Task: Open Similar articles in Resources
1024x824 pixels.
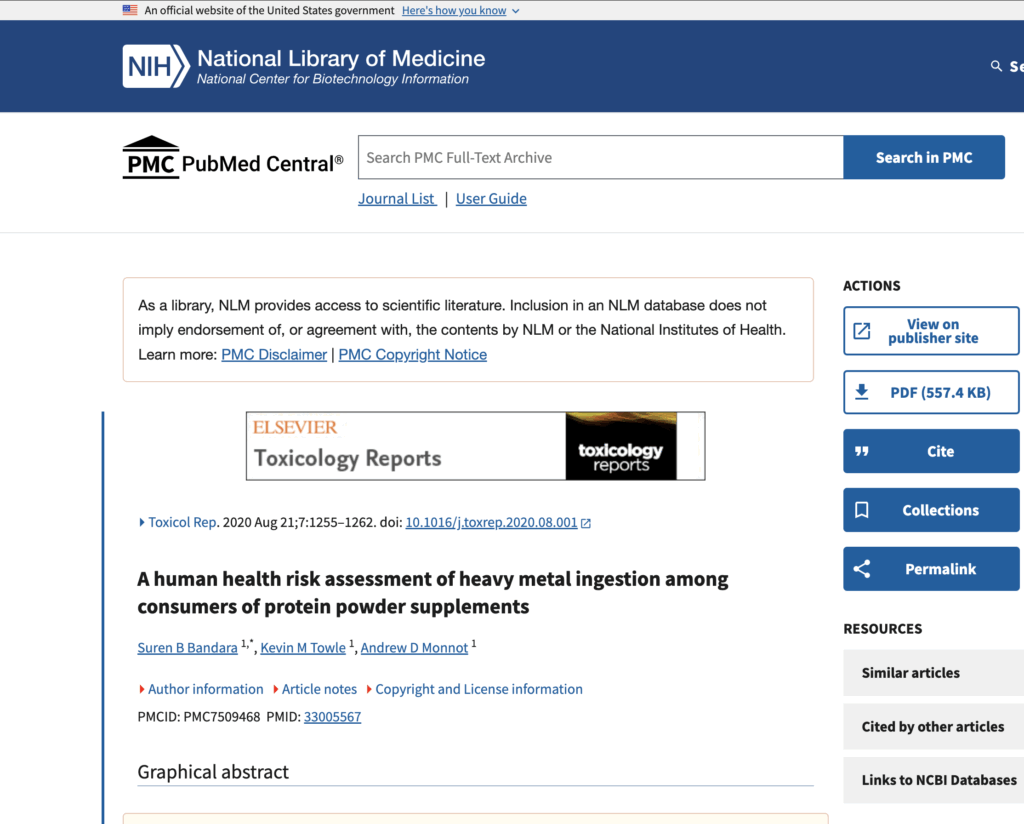Action: click(x=910, y=673)
